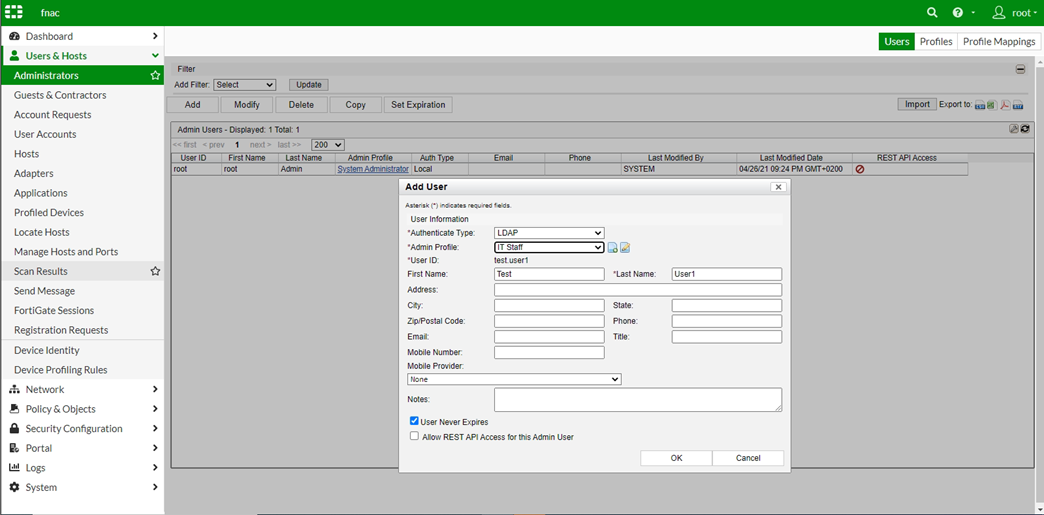Switch to the Profile Mappings tab
The height and width of the screenshot is (515, 1044).
pyautogui.click(x=999, y=42)
